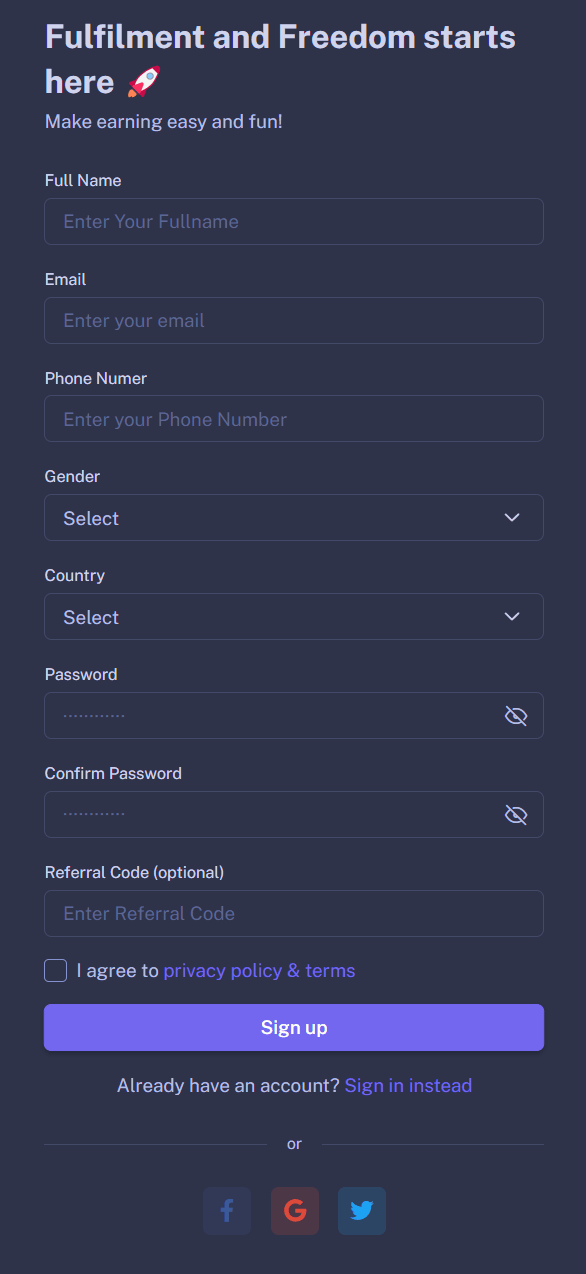The width and height of the screenshot is (586, 1274).
Task: Open the Sign in instead link
Action: [408, 1085]
